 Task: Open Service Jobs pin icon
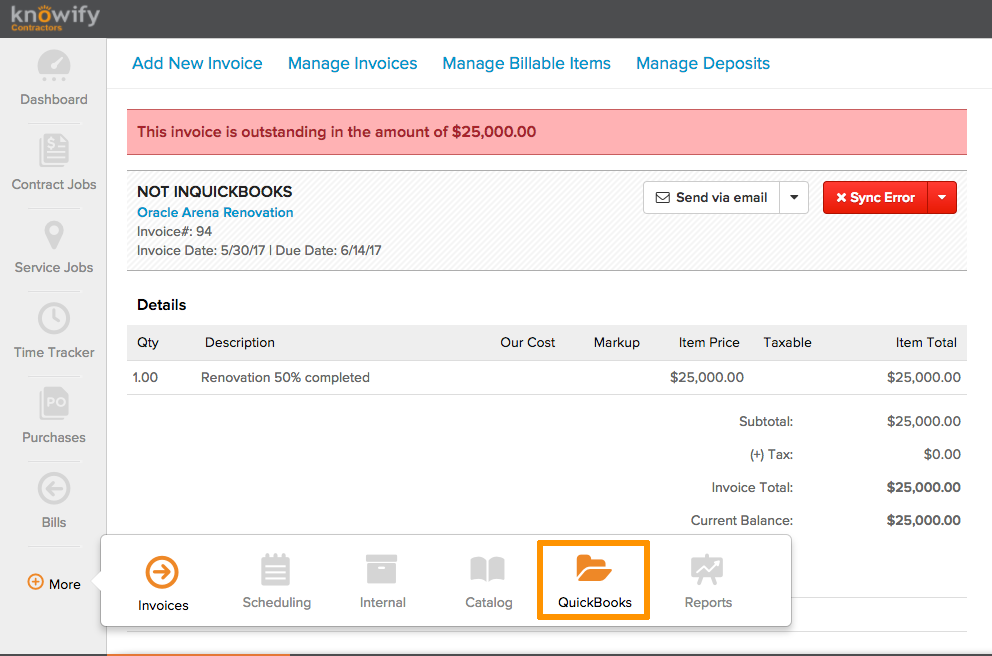tap(54, 236)
